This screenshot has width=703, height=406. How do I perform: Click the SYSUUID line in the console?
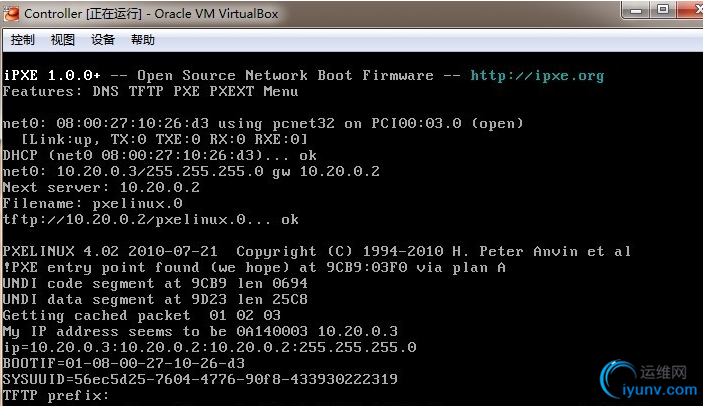coord(200,379)
